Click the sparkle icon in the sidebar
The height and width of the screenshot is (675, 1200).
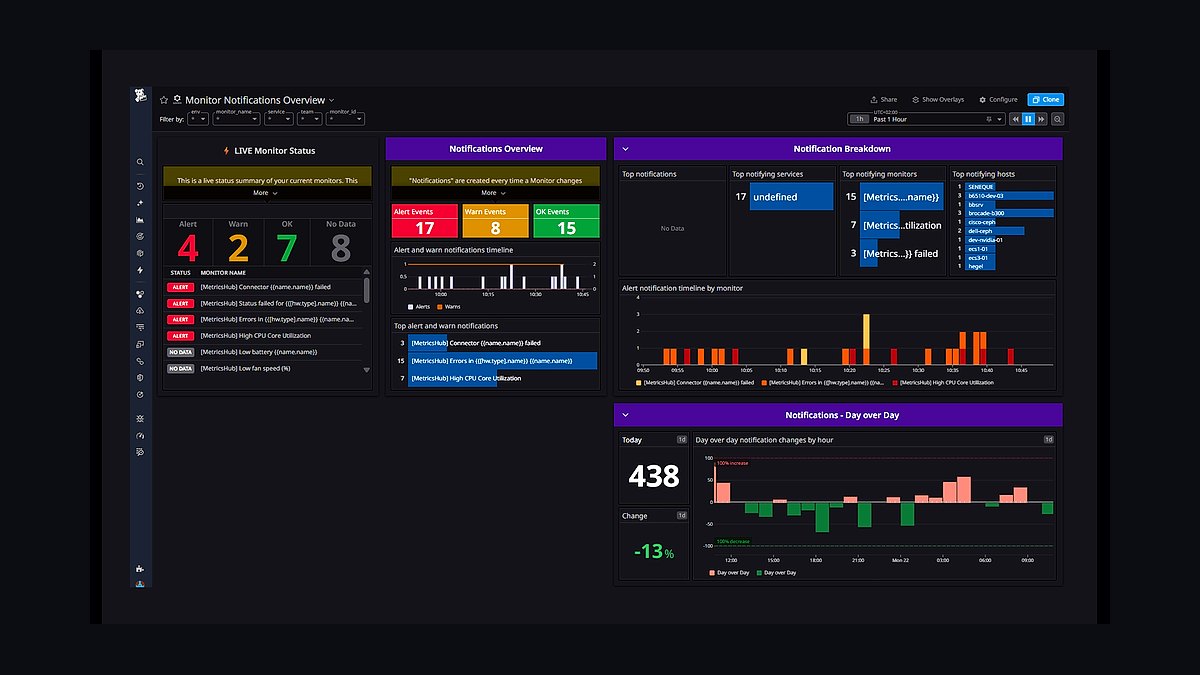[140, 203]
